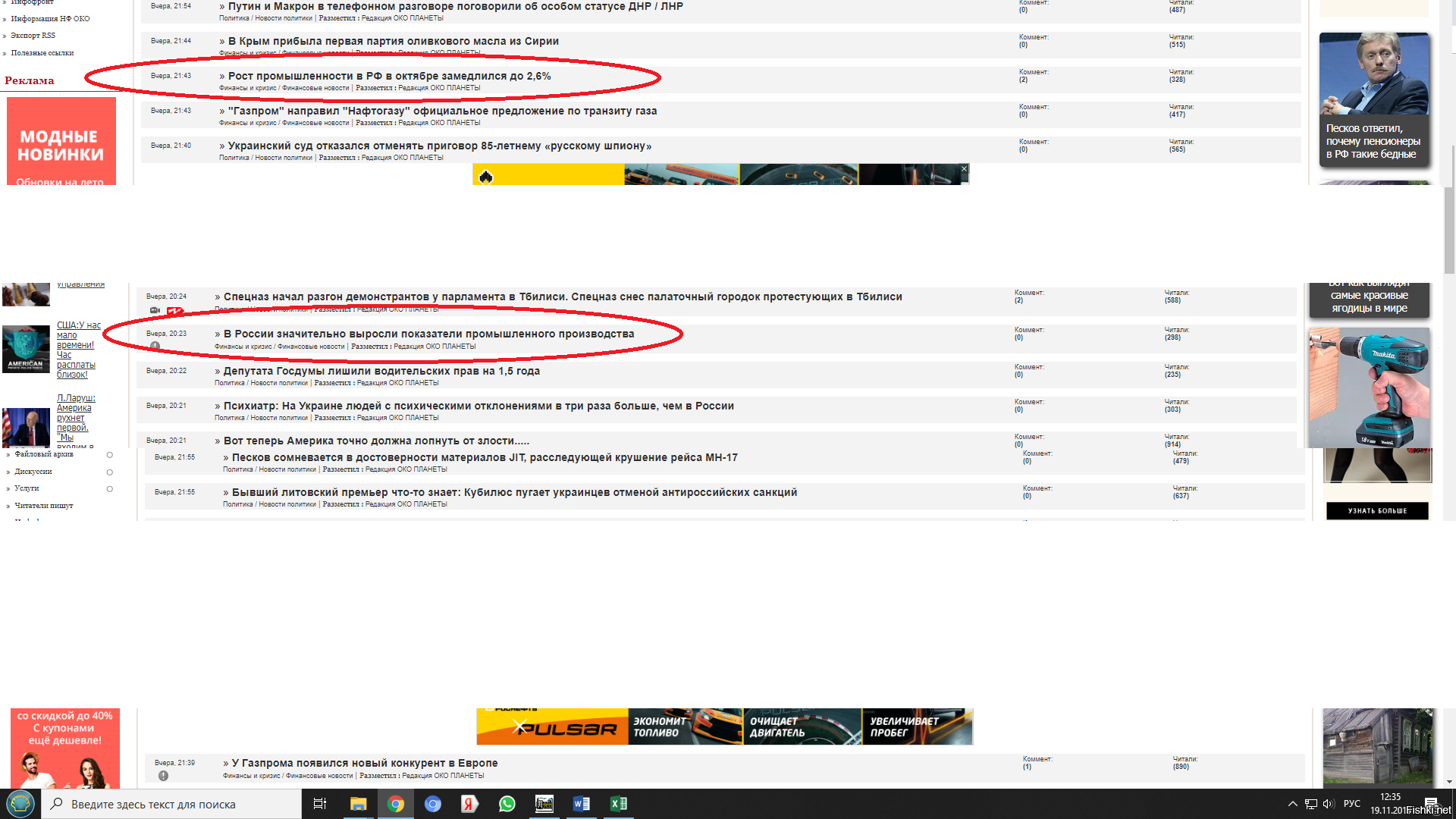Viewport: 1456px width, 819px height.
Task: Show hidden system tray icons
Action: pos(1293,804)
